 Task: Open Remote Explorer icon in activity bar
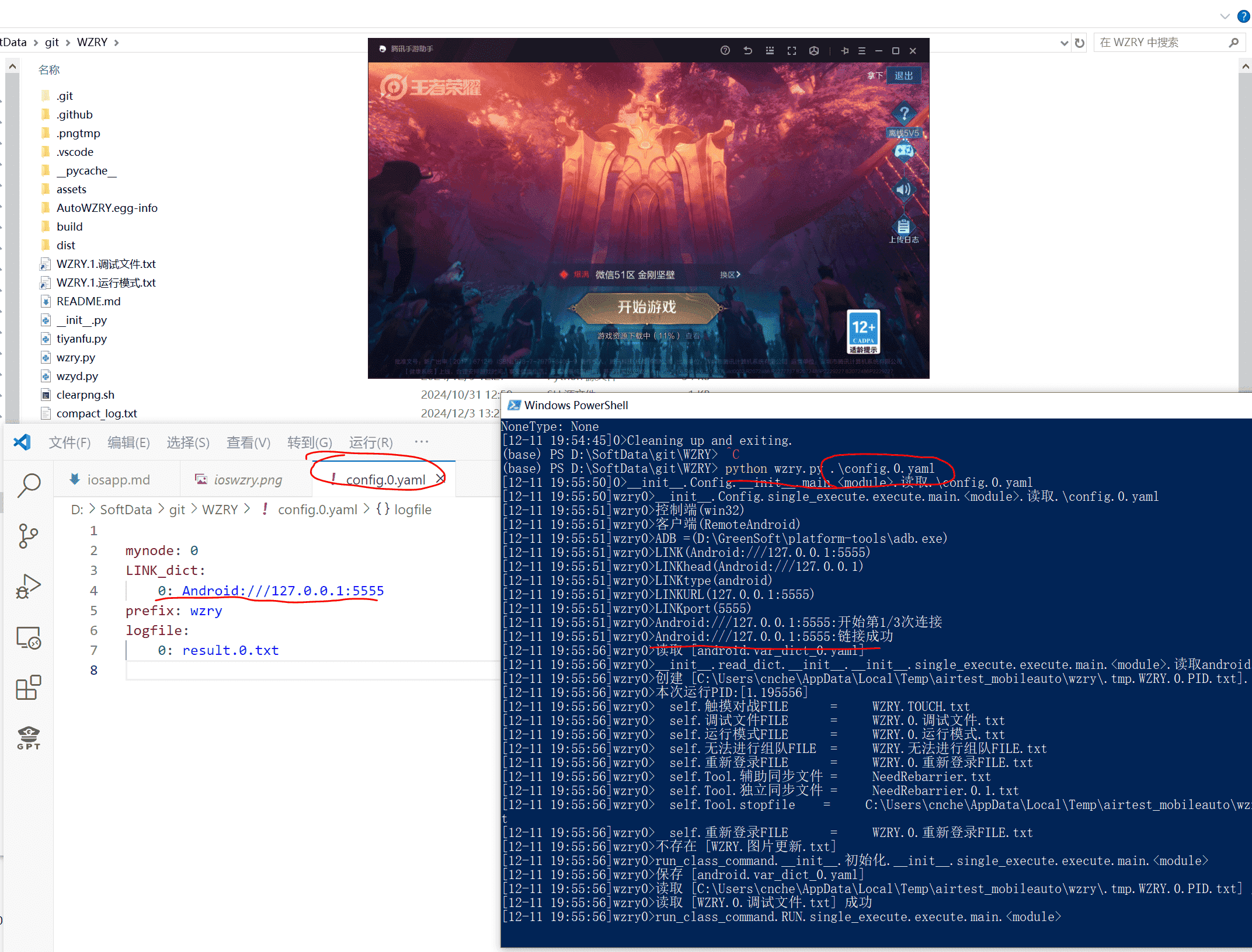tap(28, 638)
